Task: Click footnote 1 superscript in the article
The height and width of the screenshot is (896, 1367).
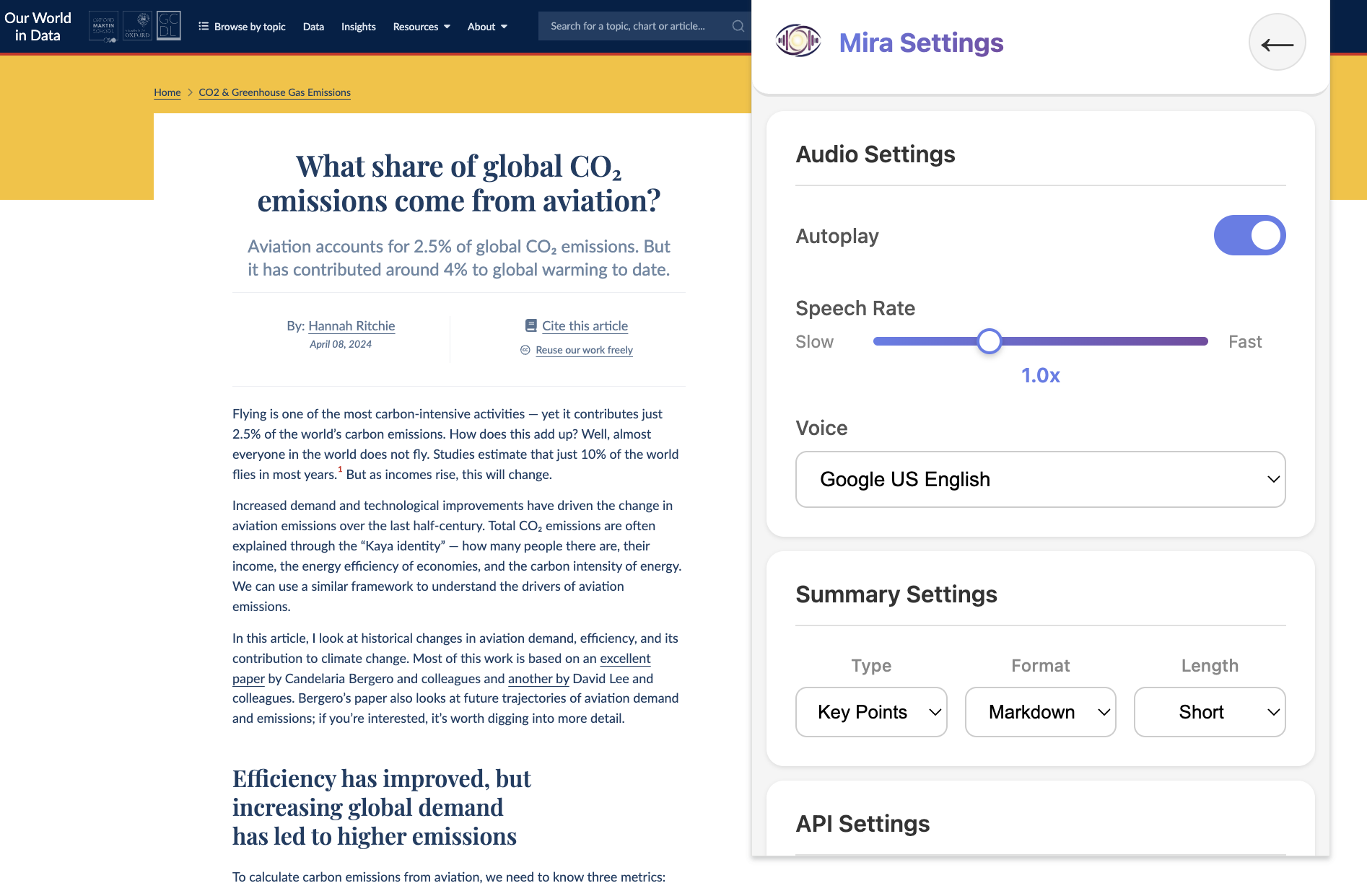Action: tap(340, 470)
